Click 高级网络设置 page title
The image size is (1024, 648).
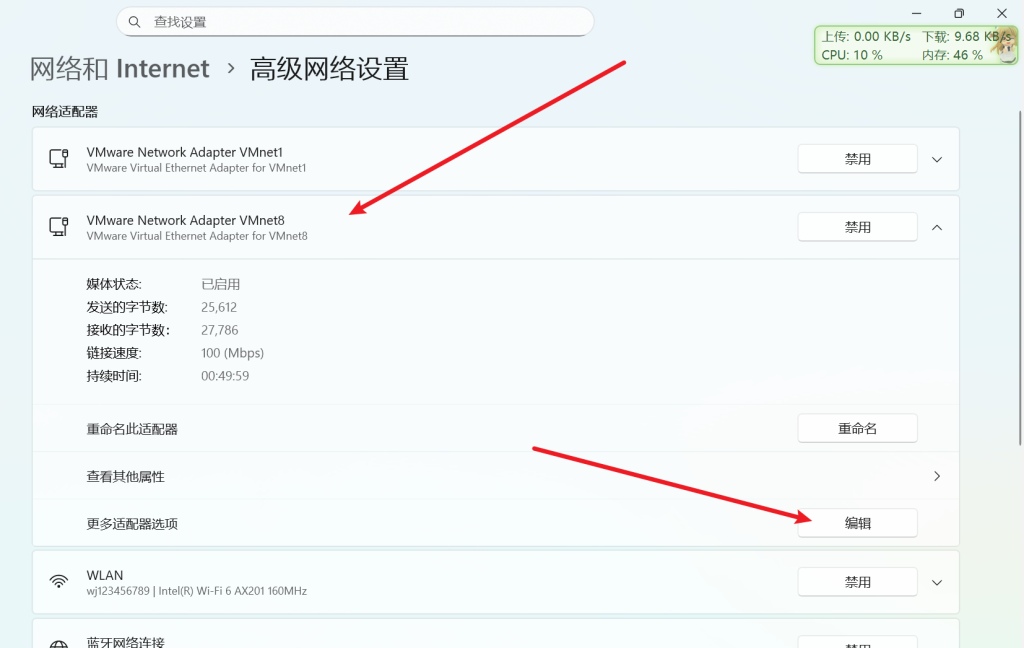329,69
